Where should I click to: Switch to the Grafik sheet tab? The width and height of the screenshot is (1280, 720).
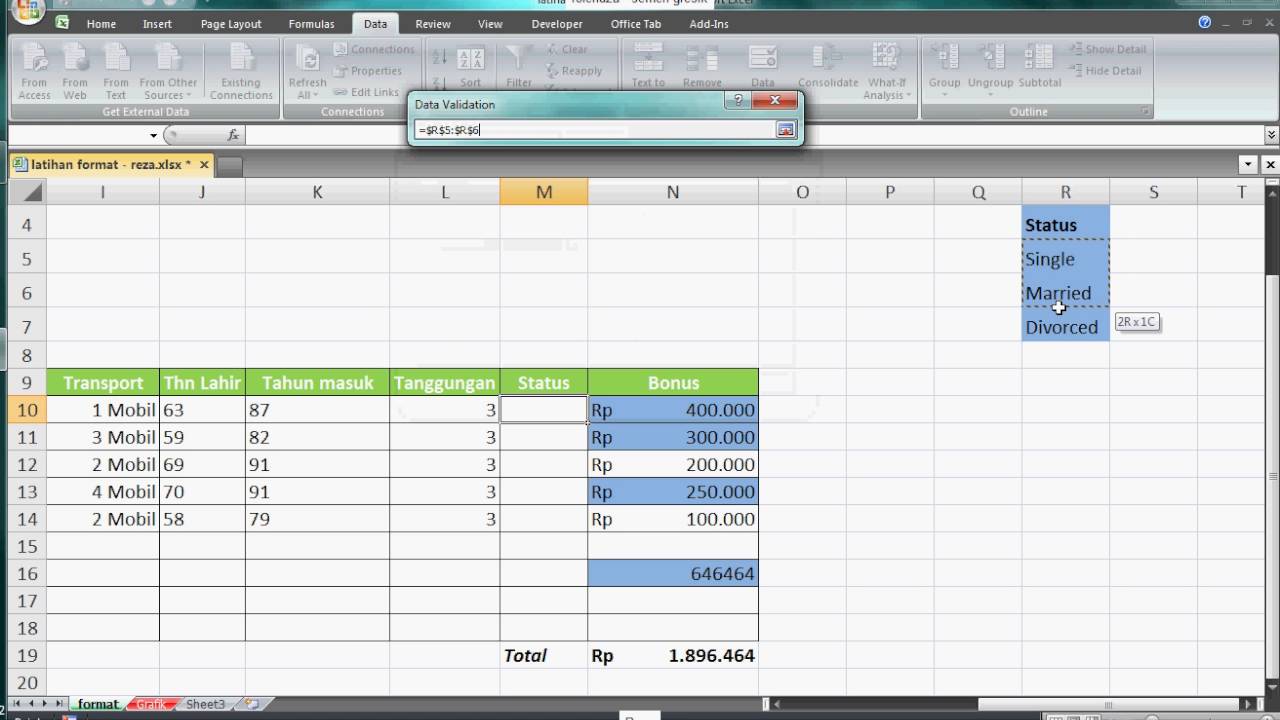click(151, 704)
